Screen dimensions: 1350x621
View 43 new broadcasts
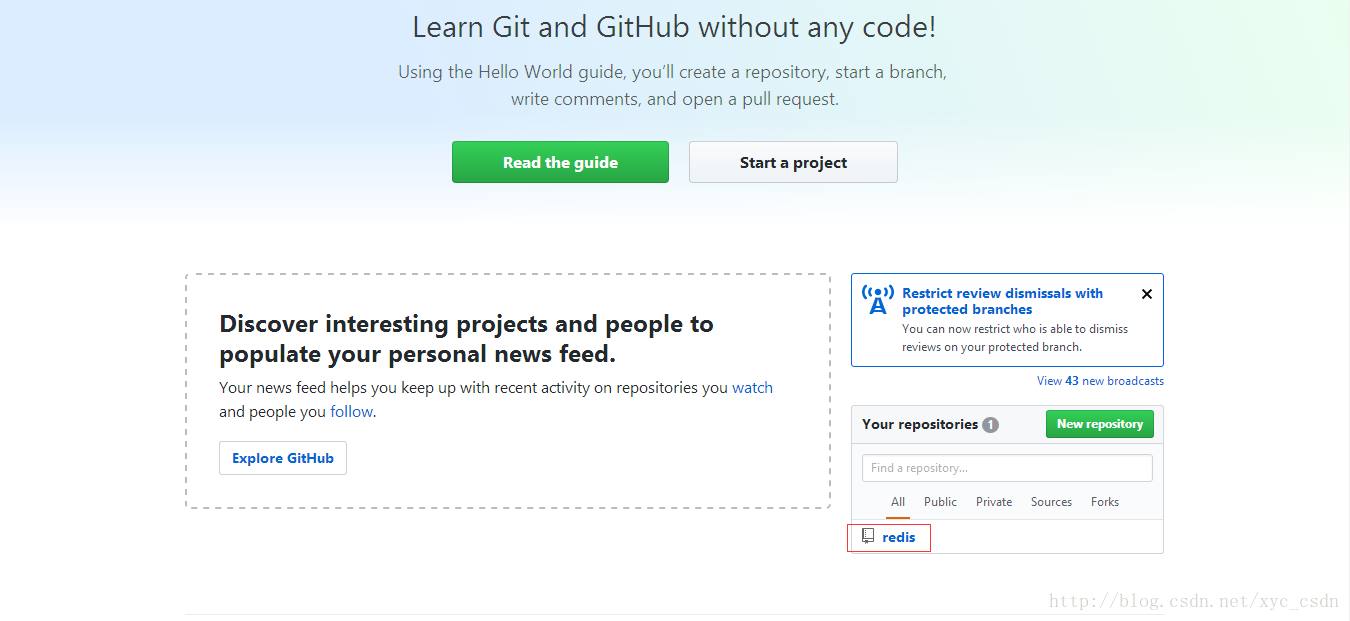(1100, 381)
